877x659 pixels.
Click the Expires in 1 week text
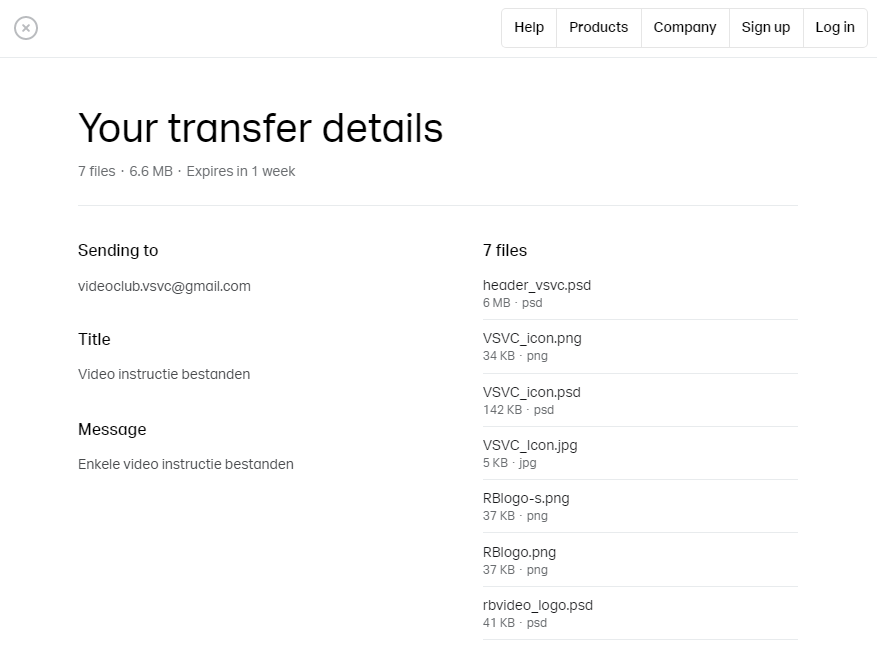point(241,171)
